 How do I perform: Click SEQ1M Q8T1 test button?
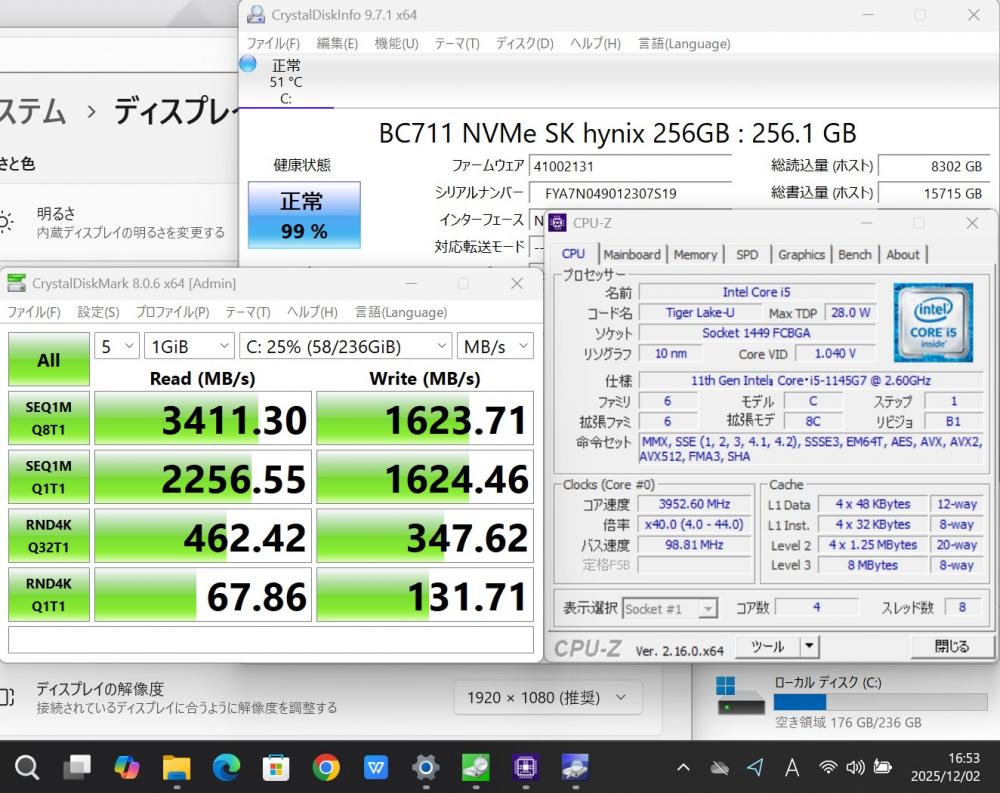48,417
